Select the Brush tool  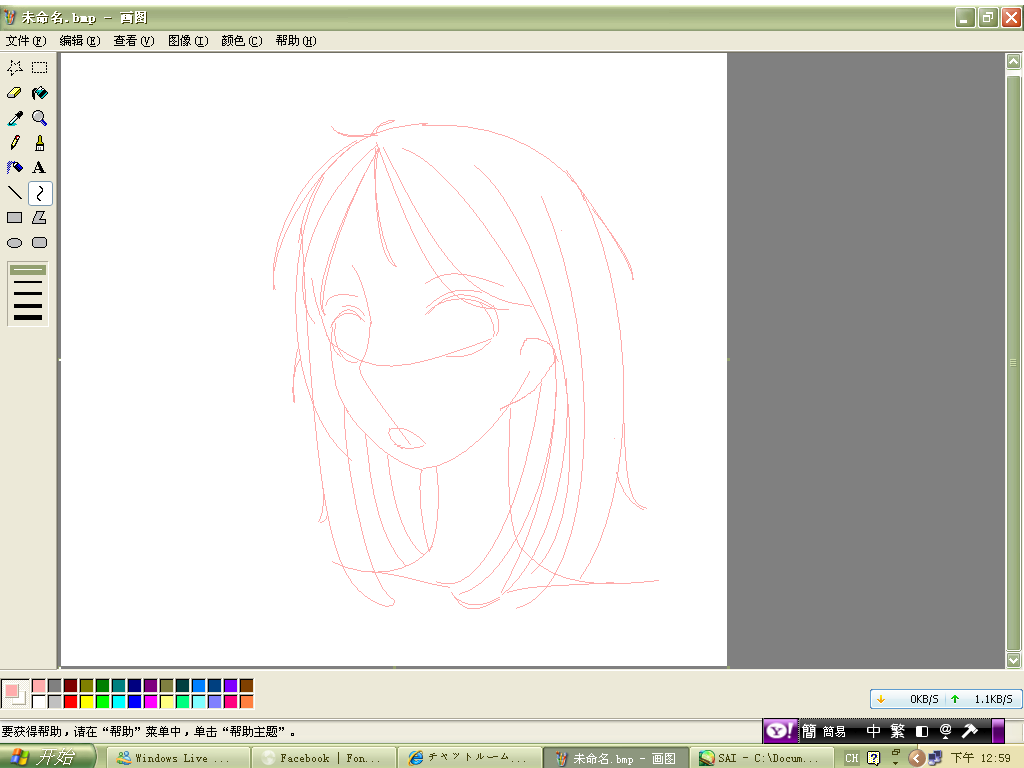click(40, 142)
